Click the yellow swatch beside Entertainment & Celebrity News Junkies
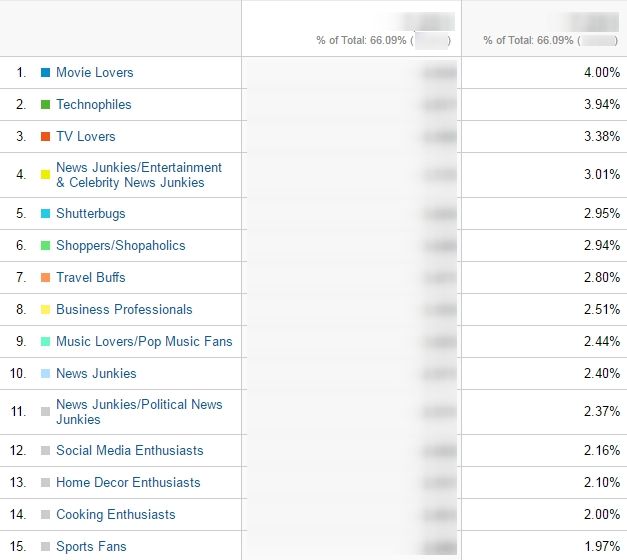This screenshot has height=560, width=627. point(45,175)
